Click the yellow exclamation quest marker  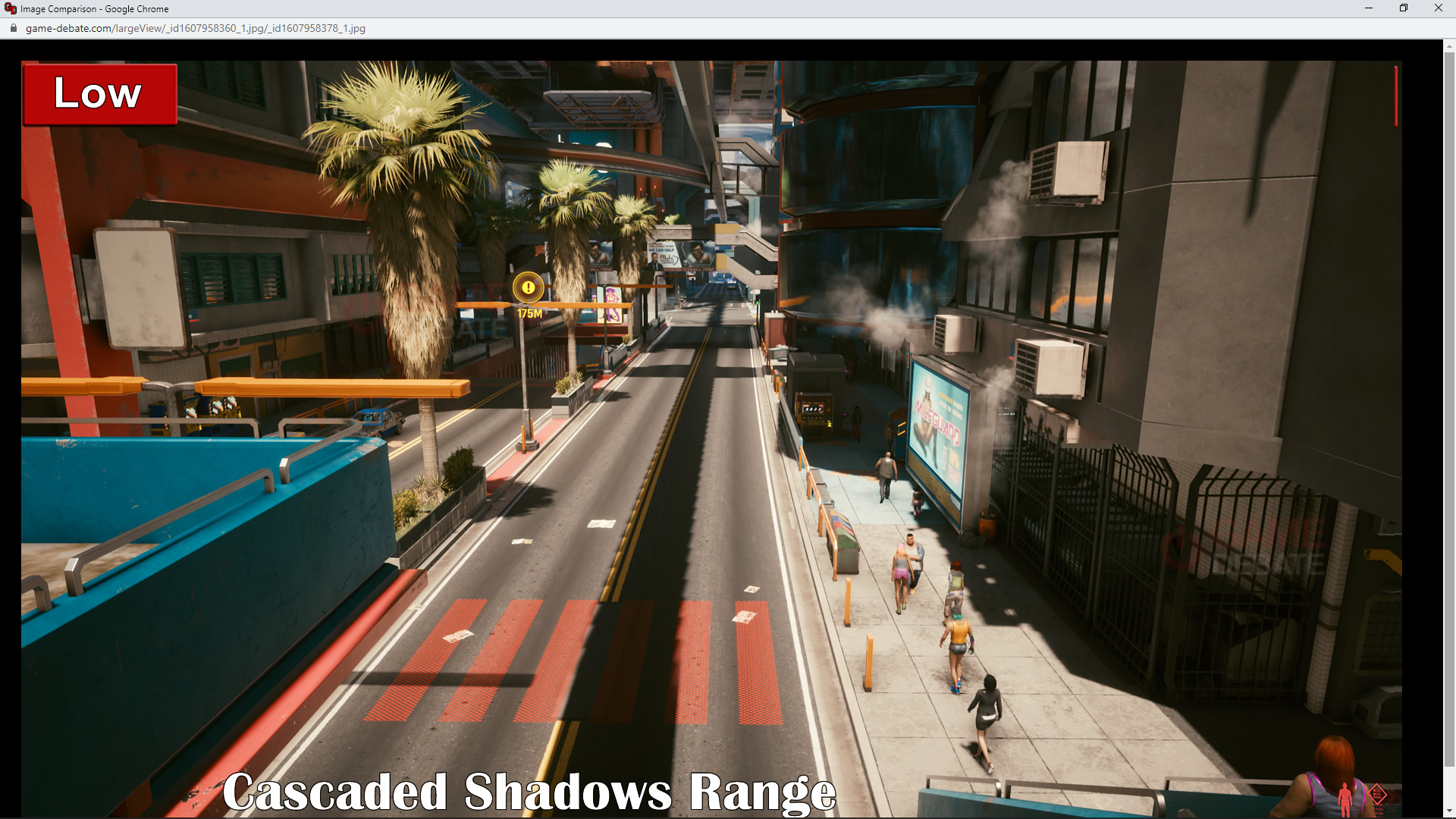point(529,287)
